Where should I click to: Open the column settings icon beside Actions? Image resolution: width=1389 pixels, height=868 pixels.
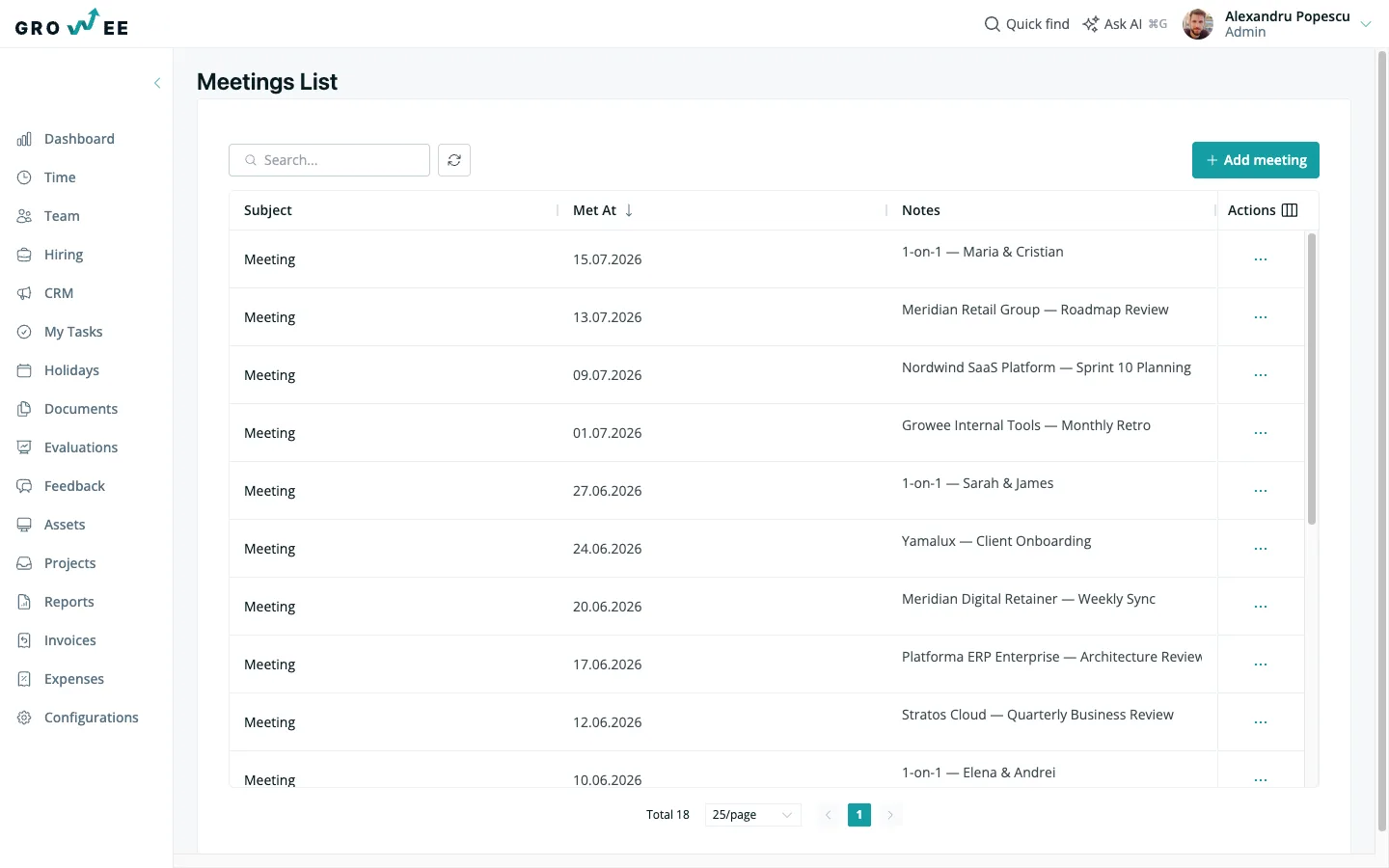pyautogui.click(x=1290, y=210)
